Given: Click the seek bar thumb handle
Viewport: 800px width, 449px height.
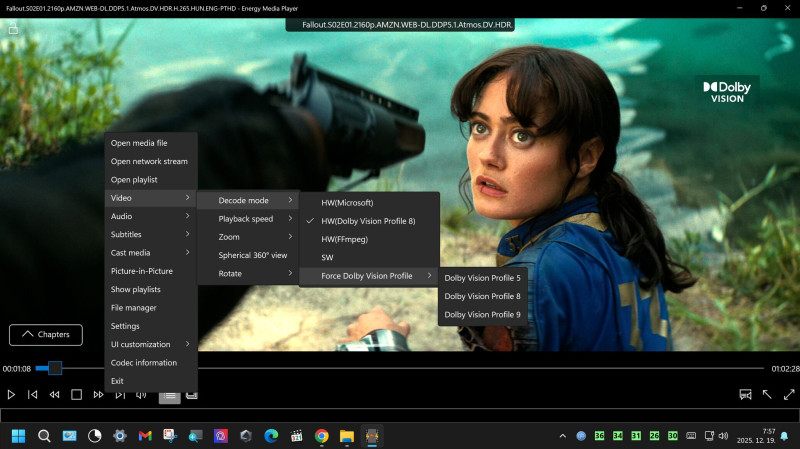Looking at the screenshot, I should 55,368.
